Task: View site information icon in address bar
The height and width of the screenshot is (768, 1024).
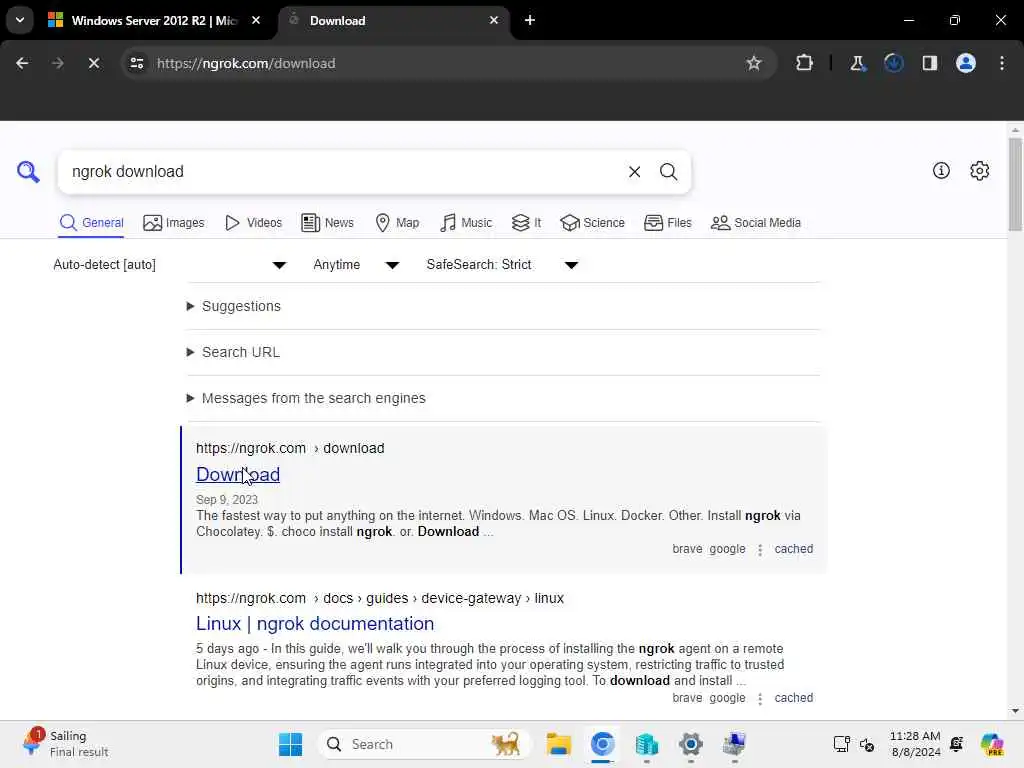Action: click(x=136, y=63)
